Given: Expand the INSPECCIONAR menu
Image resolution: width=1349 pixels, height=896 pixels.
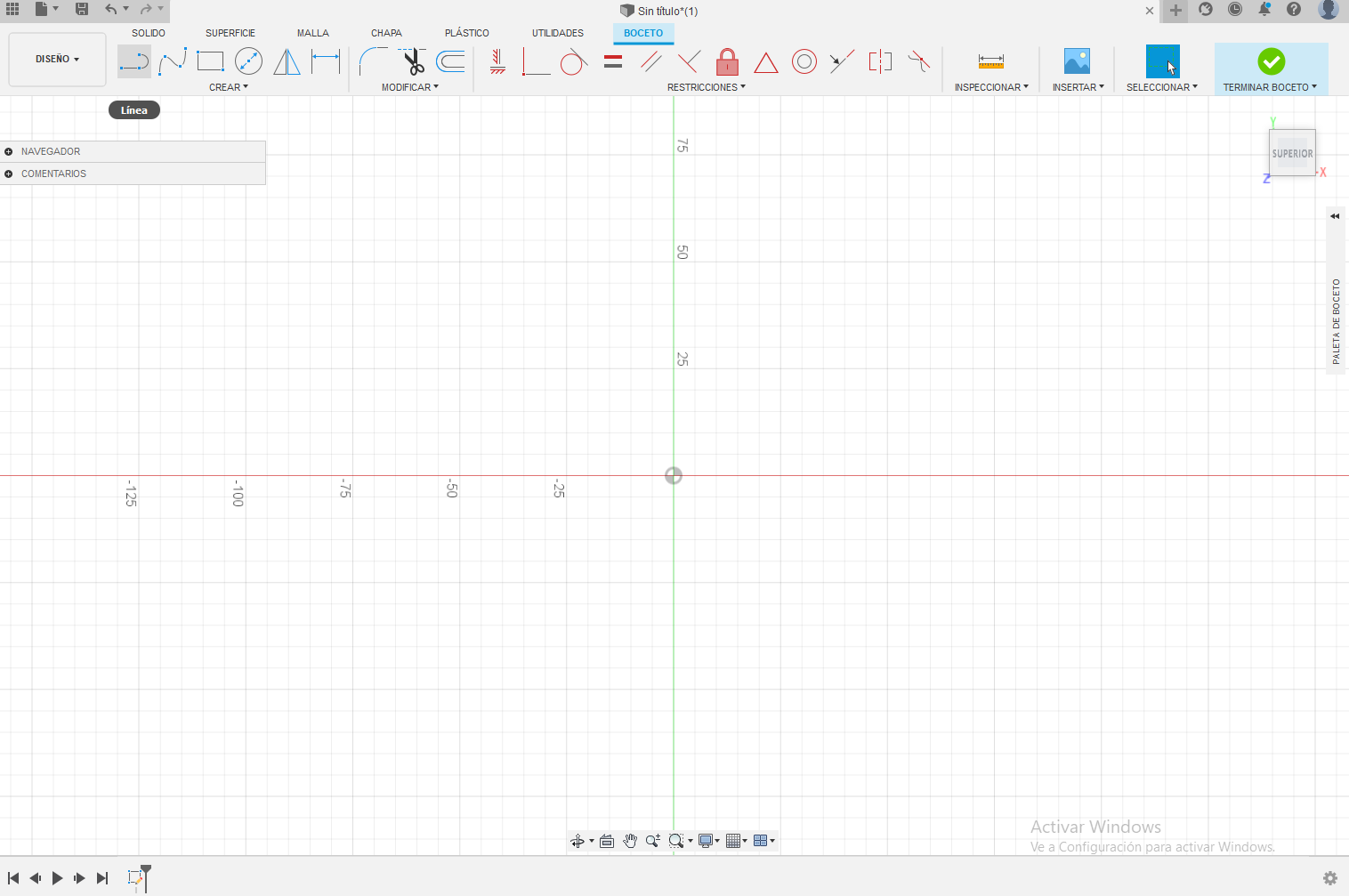Looking at the screenshot, I should tap(991, 87).
